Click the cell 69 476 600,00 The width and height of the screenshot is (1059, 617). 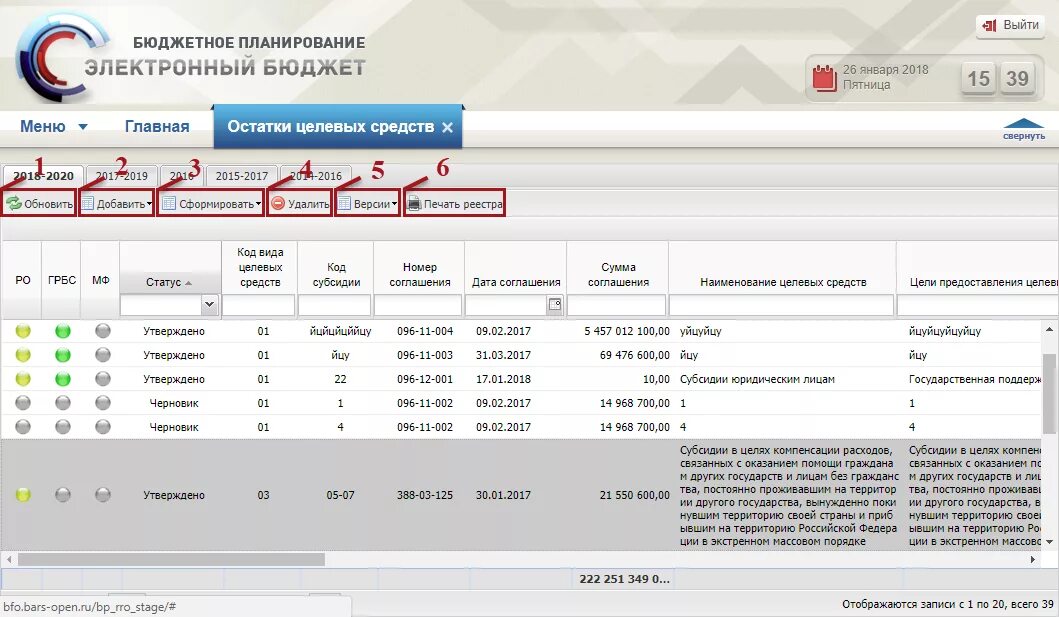tap(635, 355)
